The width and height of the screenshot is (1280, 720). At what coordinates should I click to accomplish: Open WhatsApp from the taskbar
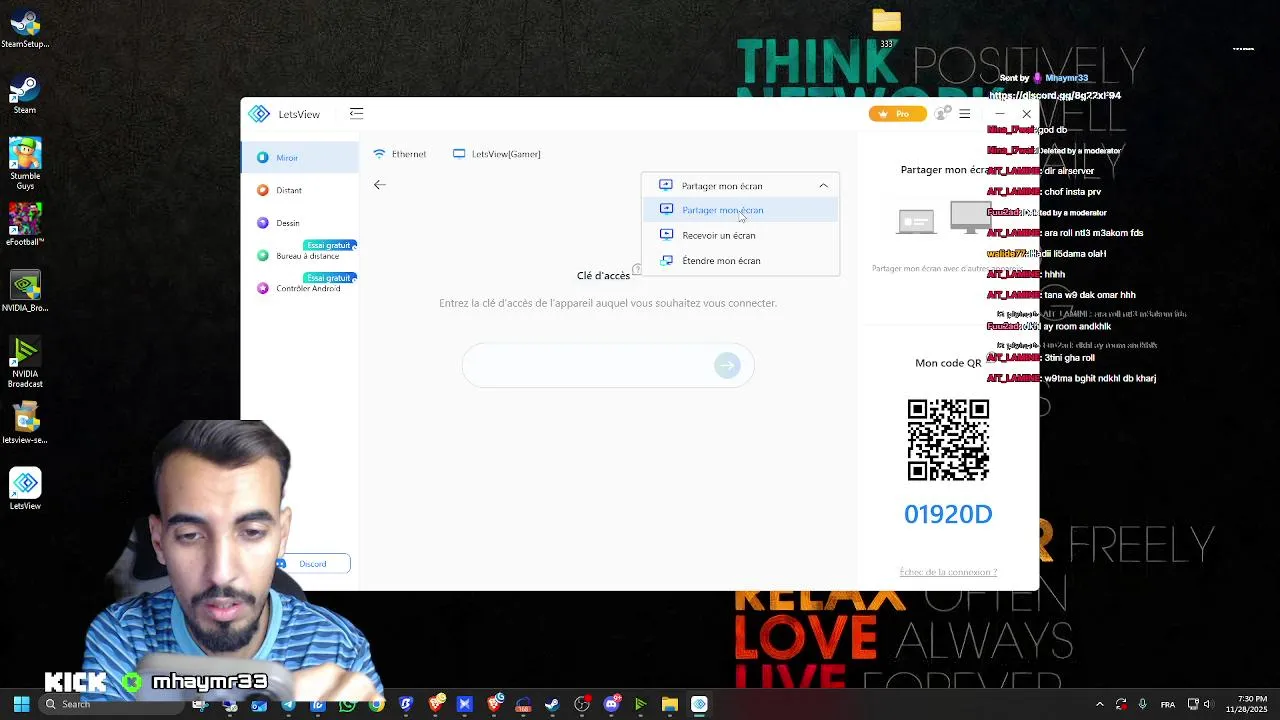[x=347, y=704]
